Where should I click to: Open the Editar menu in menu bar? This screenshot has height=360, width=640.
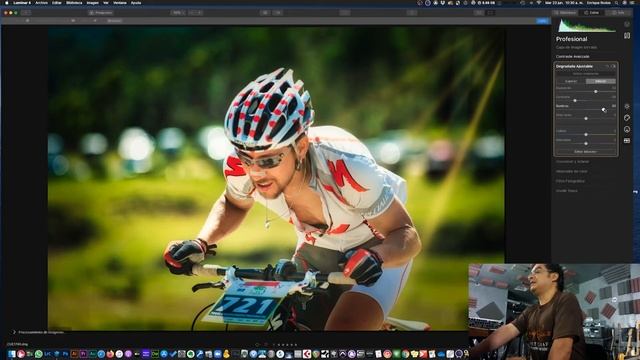(57, 2)
